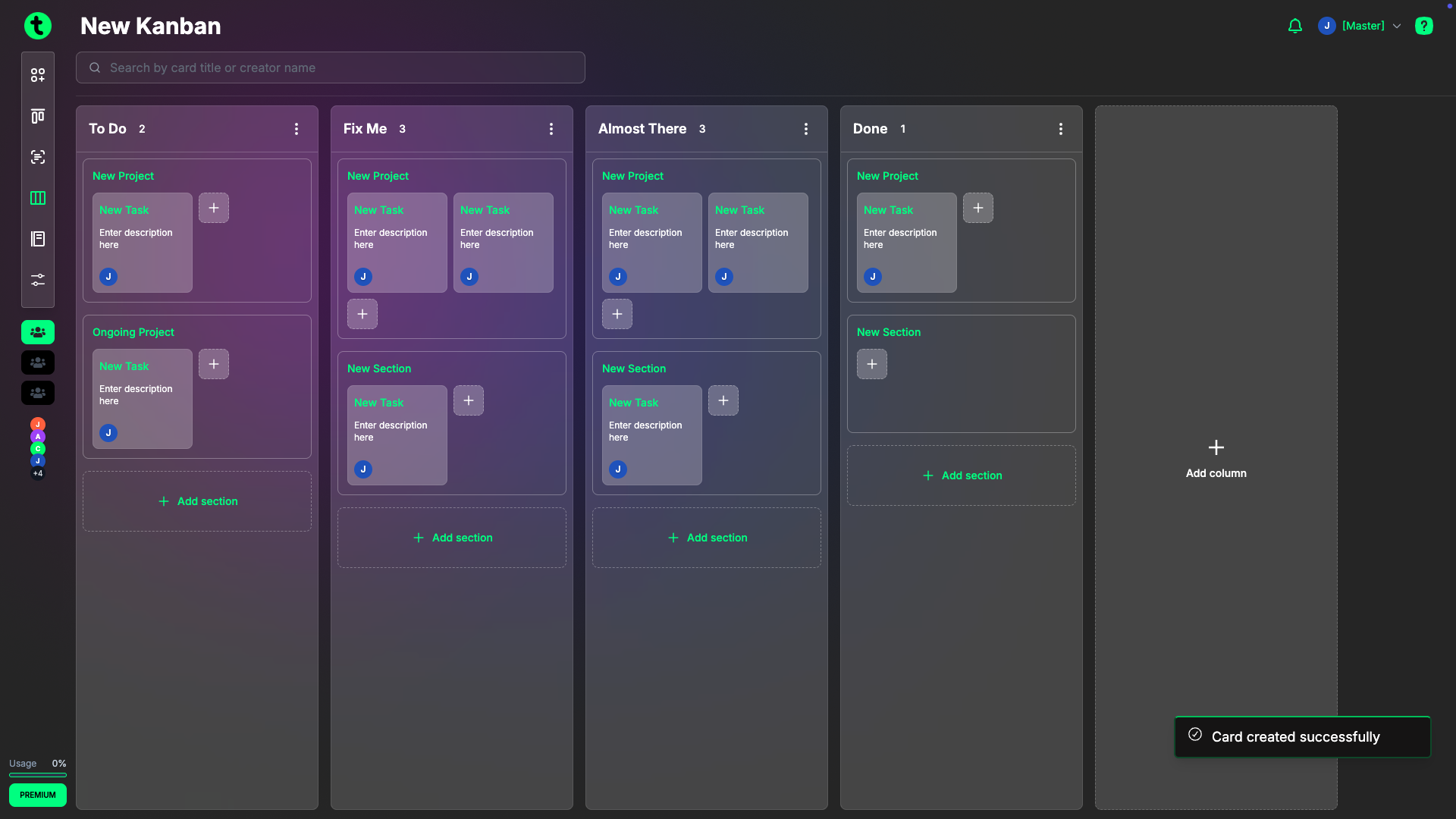Click the Add column button

point(1216,456)
